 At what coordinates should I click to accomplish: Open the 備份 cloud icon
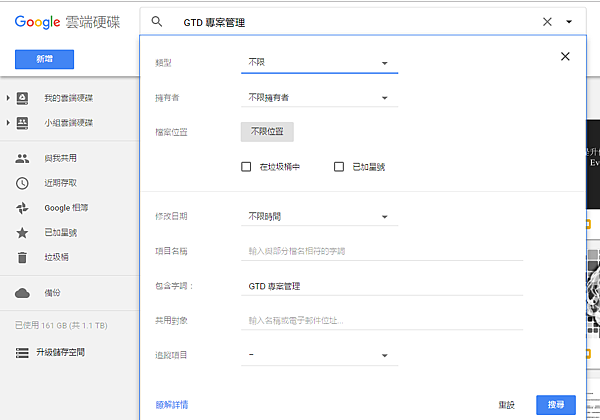22,293
